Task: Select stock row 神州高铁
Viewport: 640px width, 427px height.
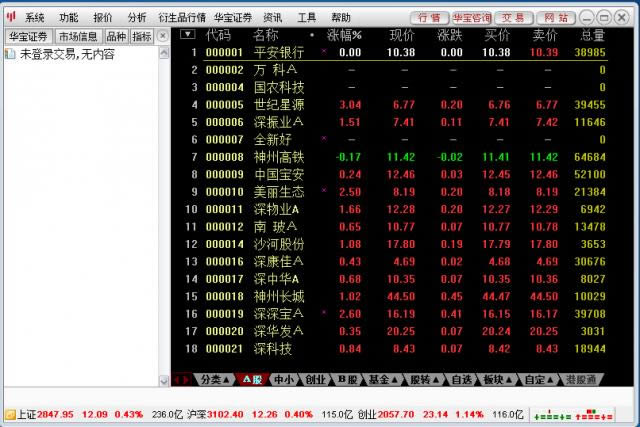Action: [x=394, y=157]
